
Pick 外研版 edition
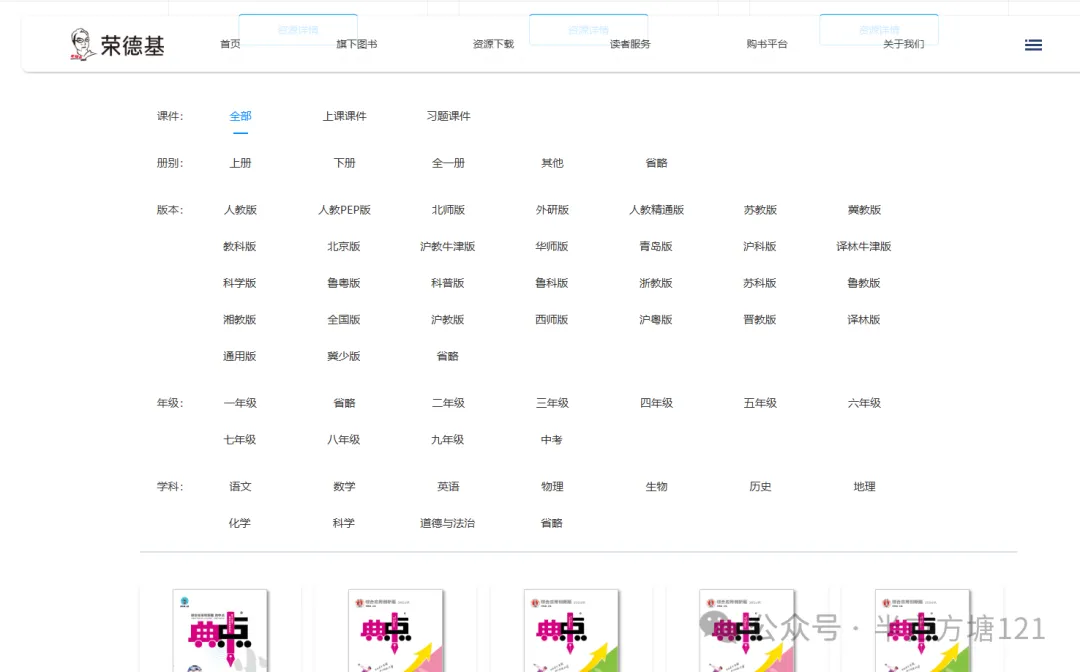coord(552,210)
